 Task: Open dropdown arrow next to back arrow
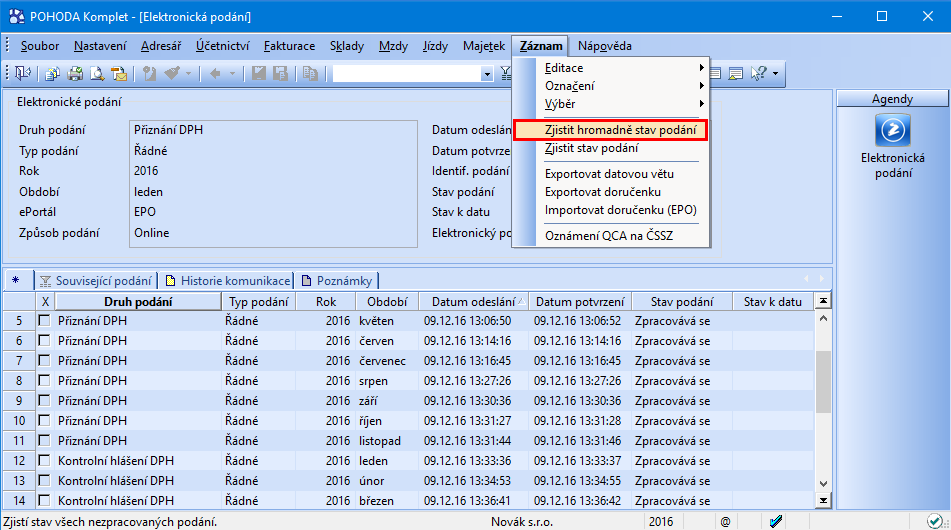[x=232, y=73]
